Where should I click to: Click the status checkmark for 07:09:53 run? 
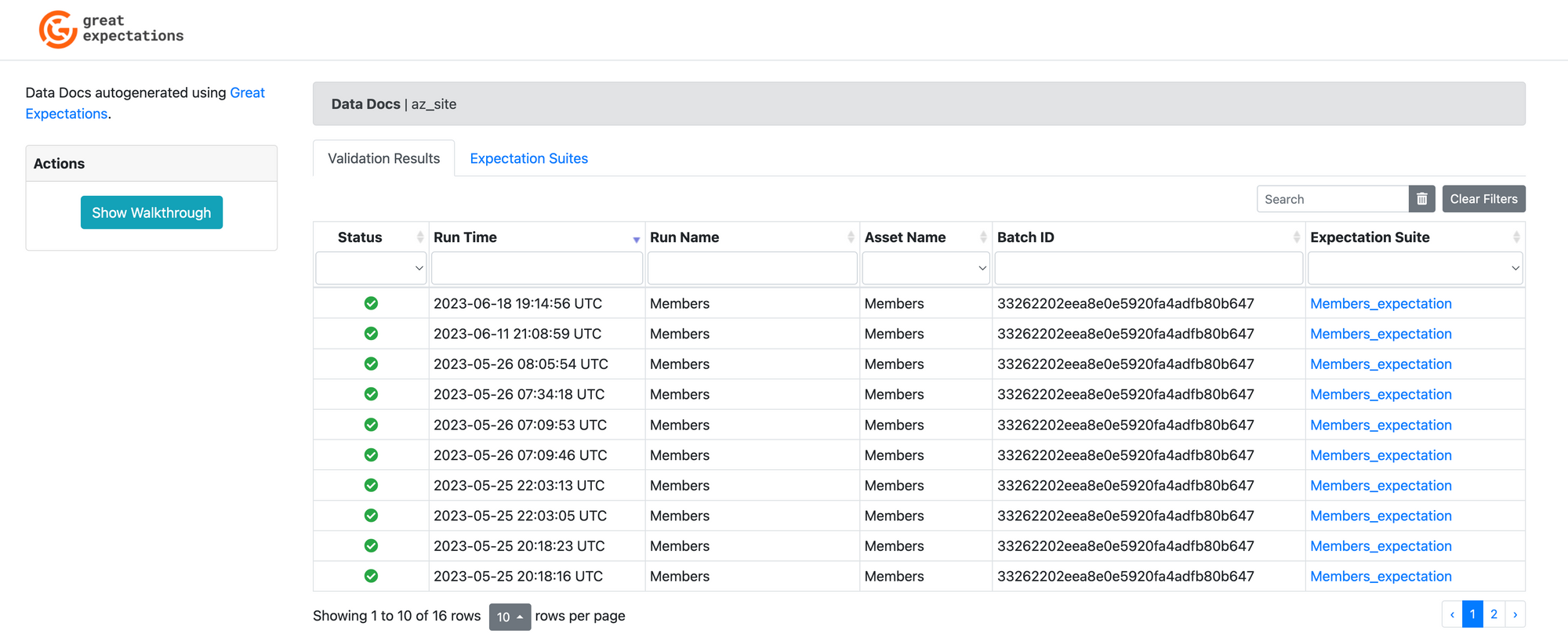tap(371, 425)
